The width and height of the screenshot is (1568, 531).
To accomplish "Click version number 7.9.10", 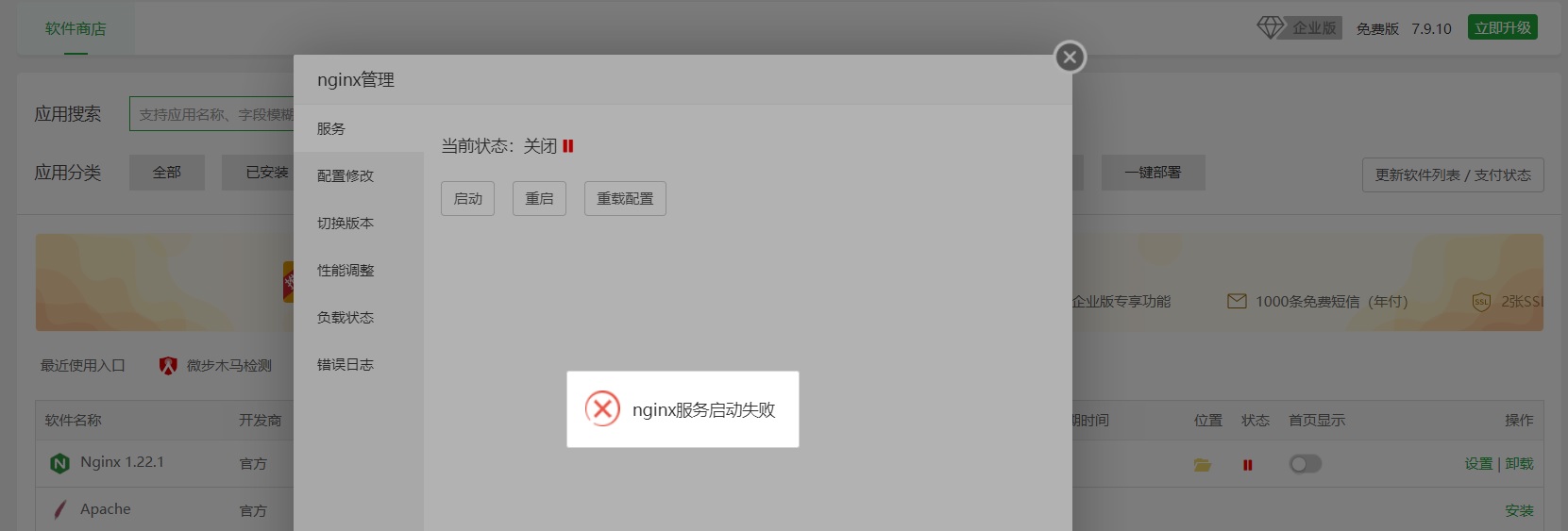I will click(1431, 29).
